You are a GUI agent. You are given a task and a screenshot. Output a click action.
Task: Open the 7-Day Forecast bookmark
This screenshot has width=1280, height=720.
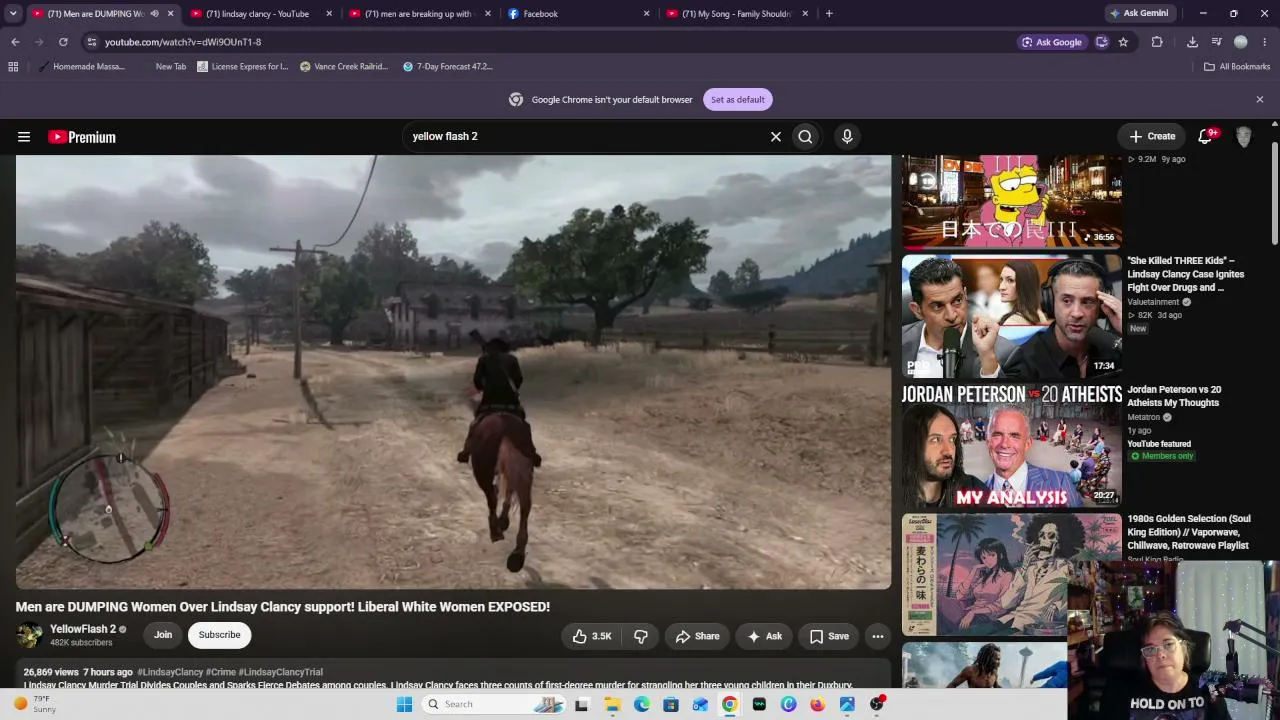(x=448, y=67)
